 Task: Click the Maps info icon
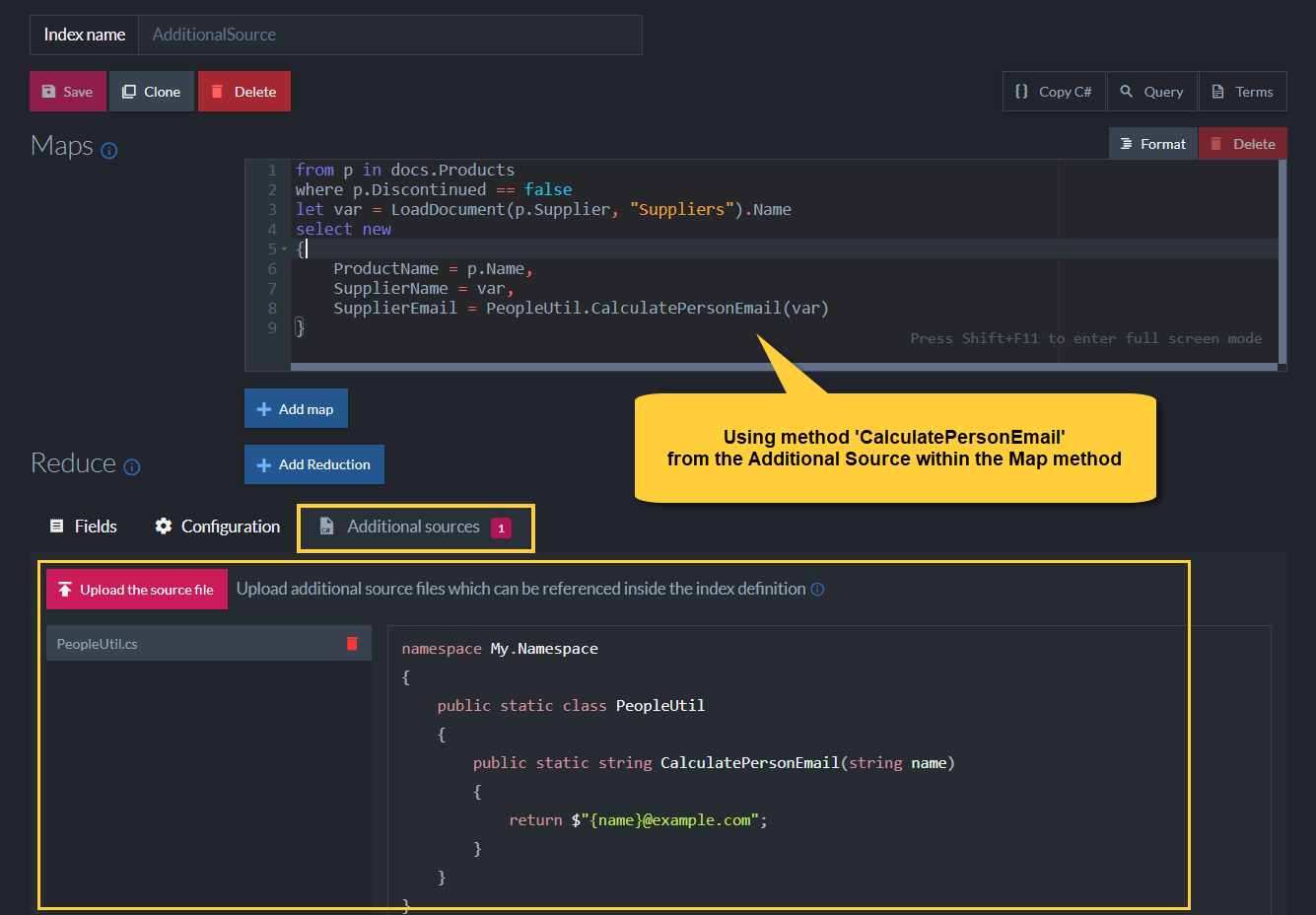[109, 151]
